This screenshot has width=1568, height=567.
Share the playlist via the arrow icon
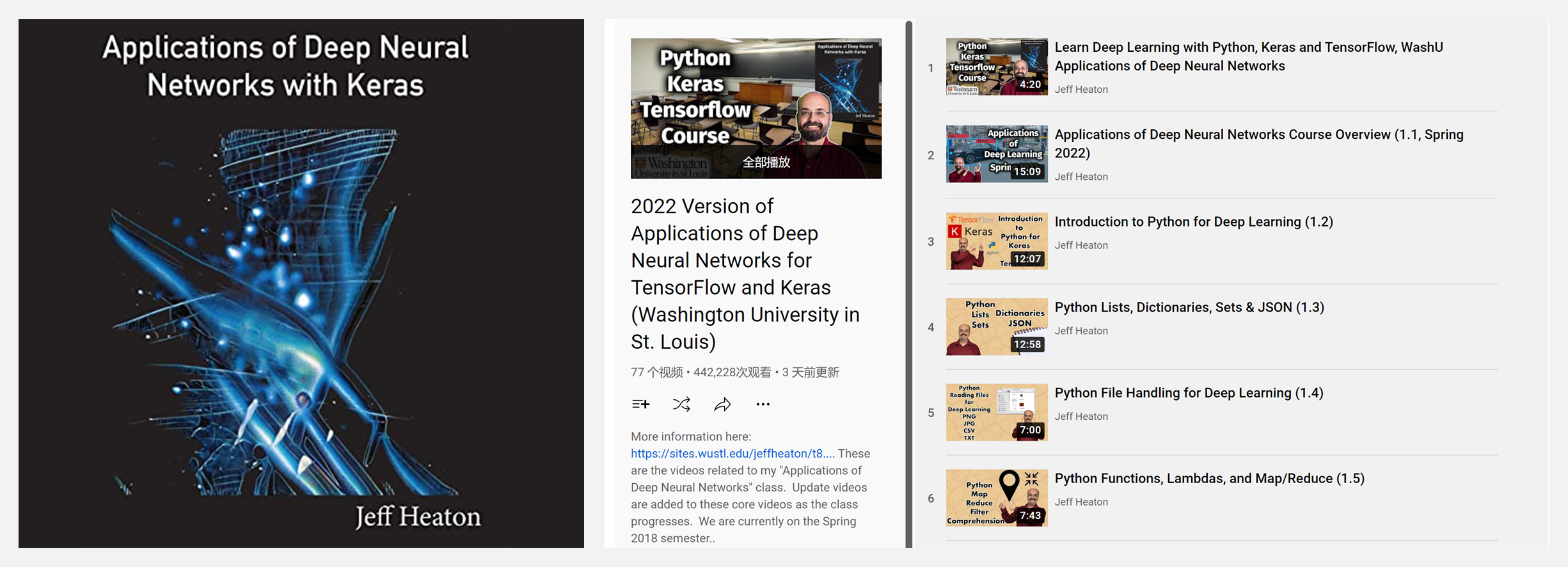click(722, 404)
